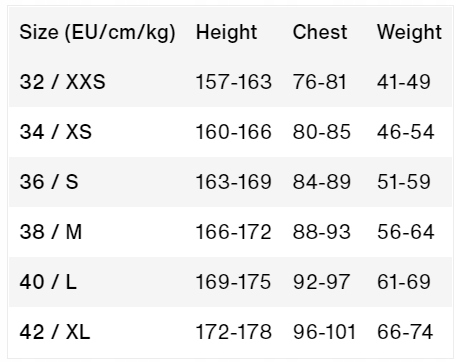The width and height of the screenshot is (458, 362).
Task: Click the 56-64 weight value
Action: (x=406, y=232)
